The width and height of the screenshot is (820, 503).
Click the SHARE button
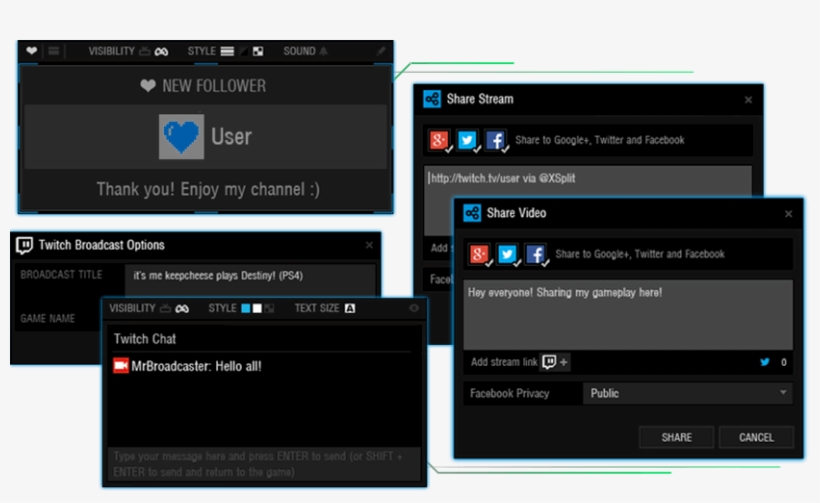click(x=676, y=437)
